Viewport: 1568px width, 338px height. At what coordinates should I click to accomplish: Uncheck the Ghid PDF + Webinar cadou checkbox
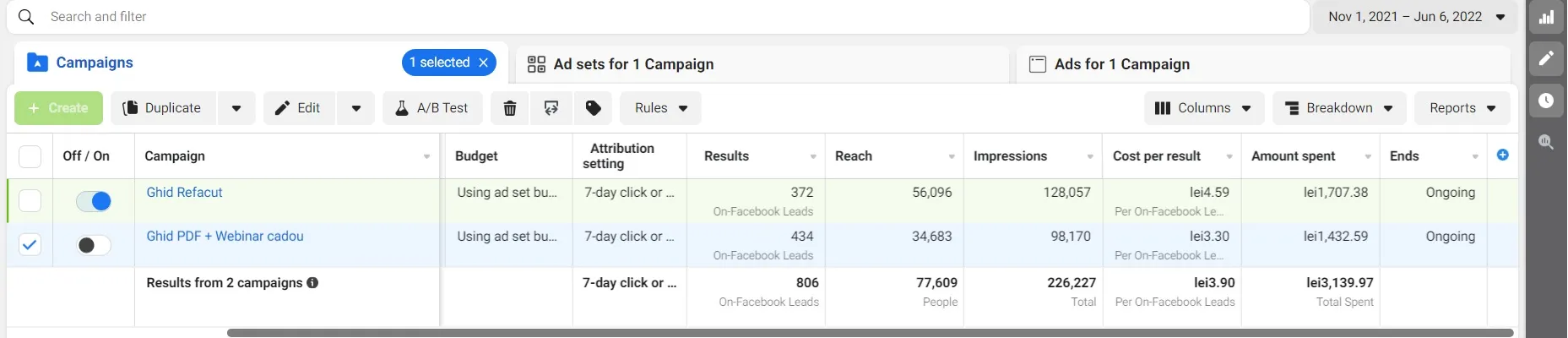click(x=30, y=245)
